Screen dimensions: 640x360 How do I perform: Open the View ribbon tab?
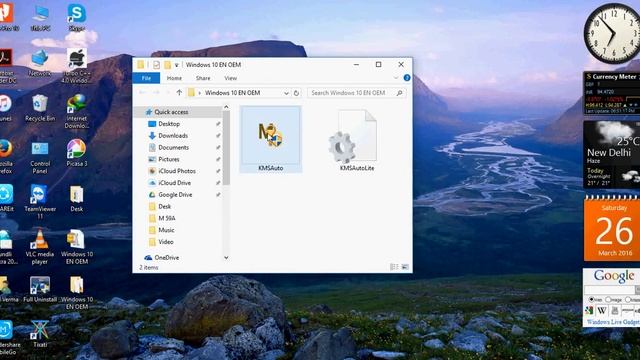[231, 78]
